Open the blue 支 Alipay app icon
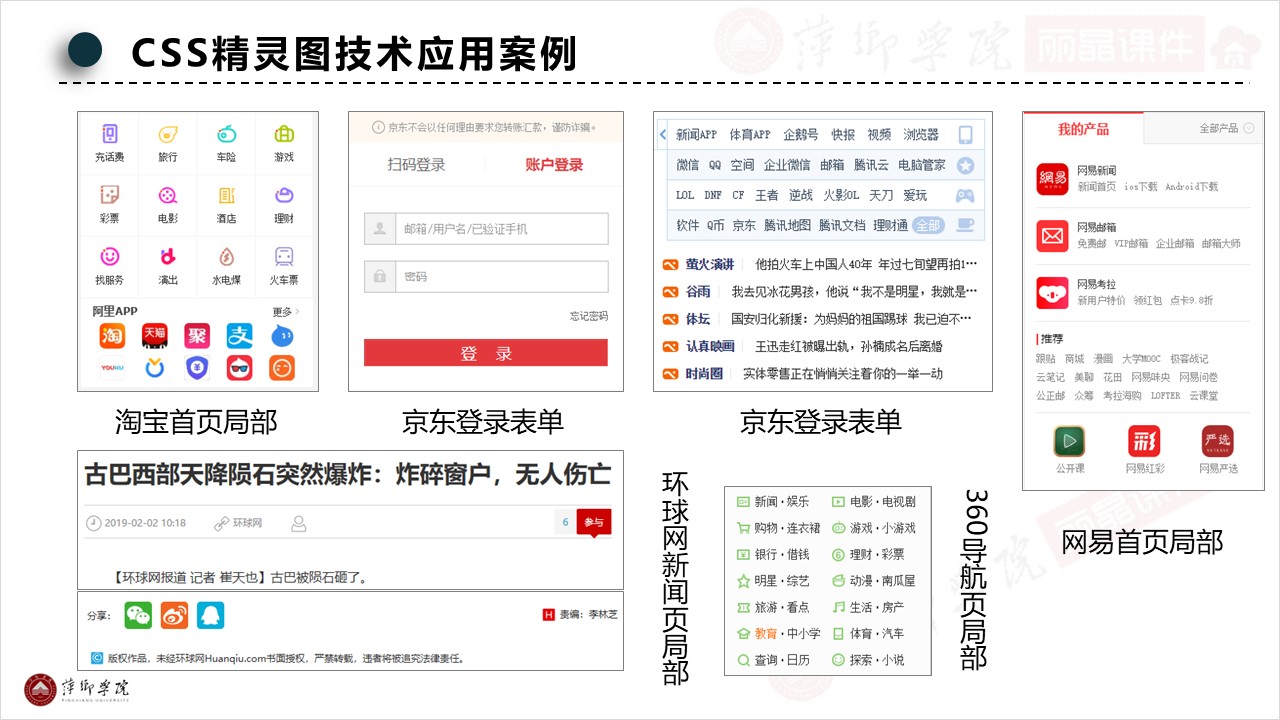This screenshot has width=1280, height=720. coord(240,336)
